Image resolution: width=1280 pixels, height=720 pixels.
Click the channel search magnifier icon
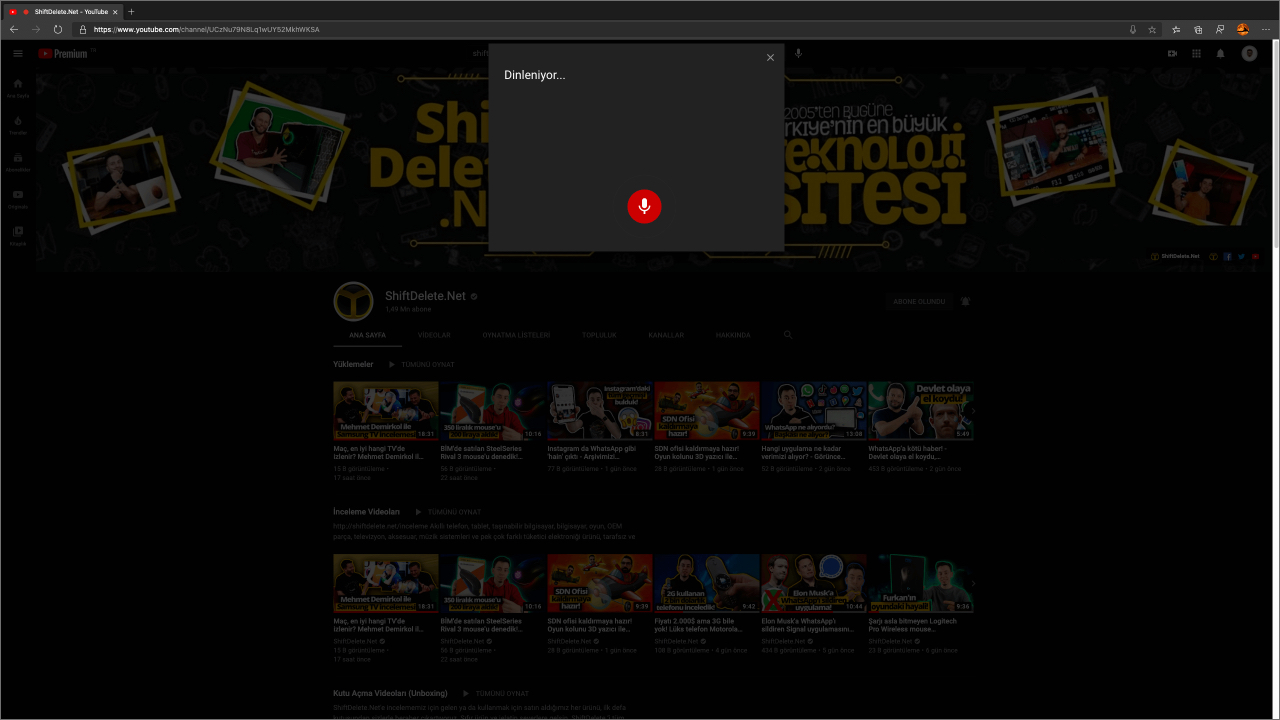(x=788, y=335)
